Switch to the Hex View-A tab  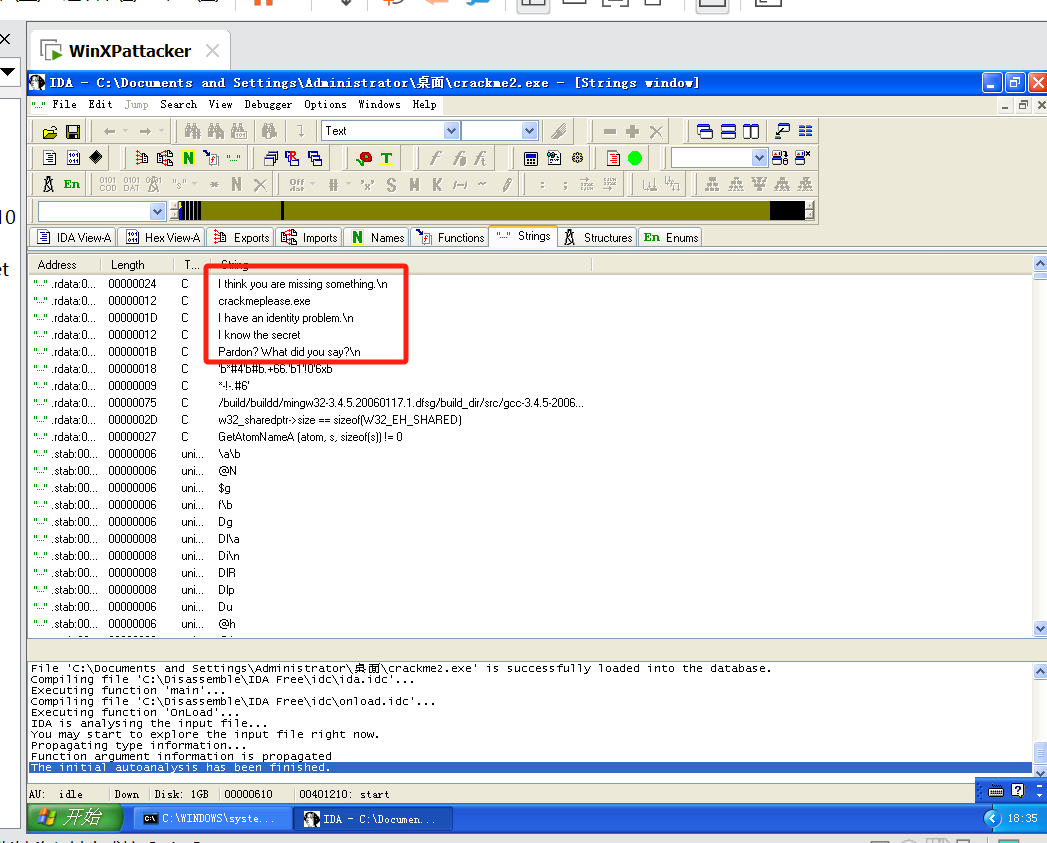(x=162, y=237)
